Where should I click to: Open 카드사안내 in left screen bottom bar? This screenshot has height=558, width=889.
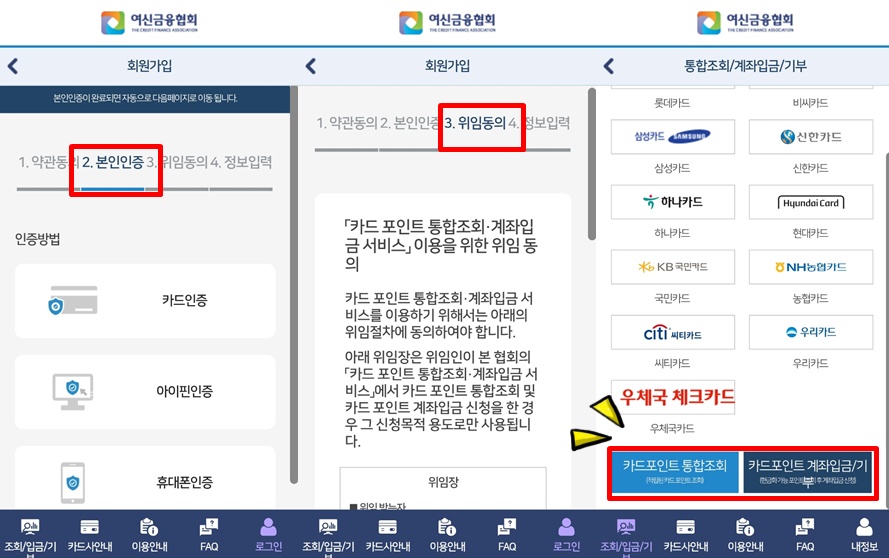[90, 535]
